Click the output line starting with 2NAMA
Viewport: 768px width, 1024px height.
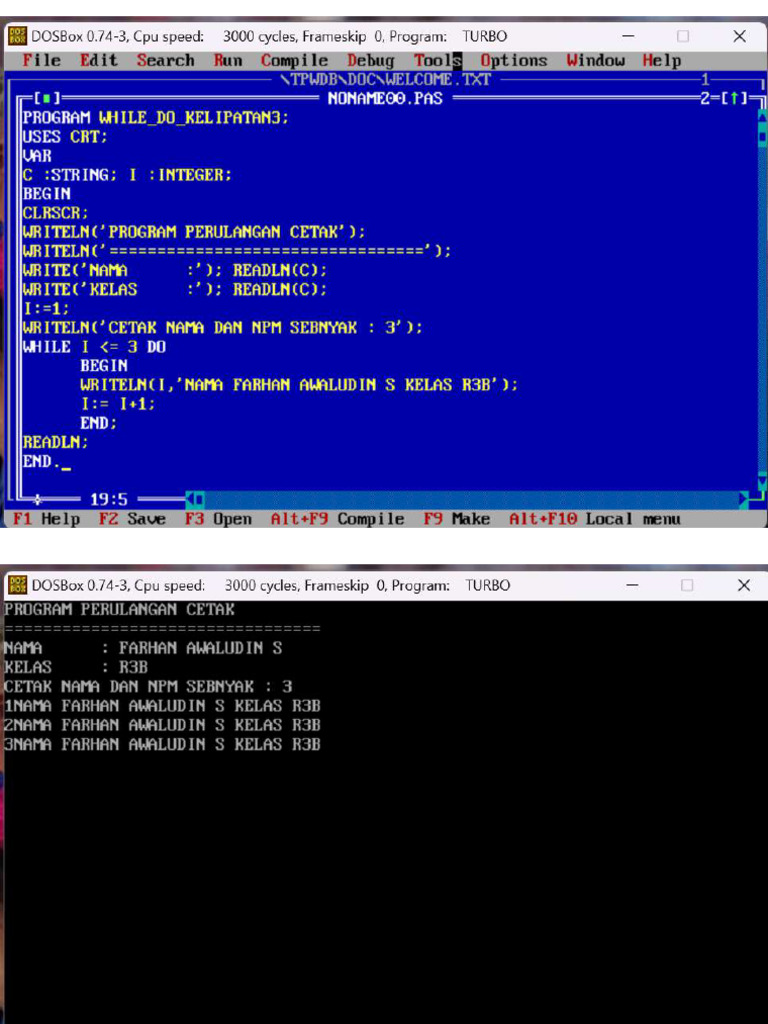pyautogui.click(x=163, y=725)
